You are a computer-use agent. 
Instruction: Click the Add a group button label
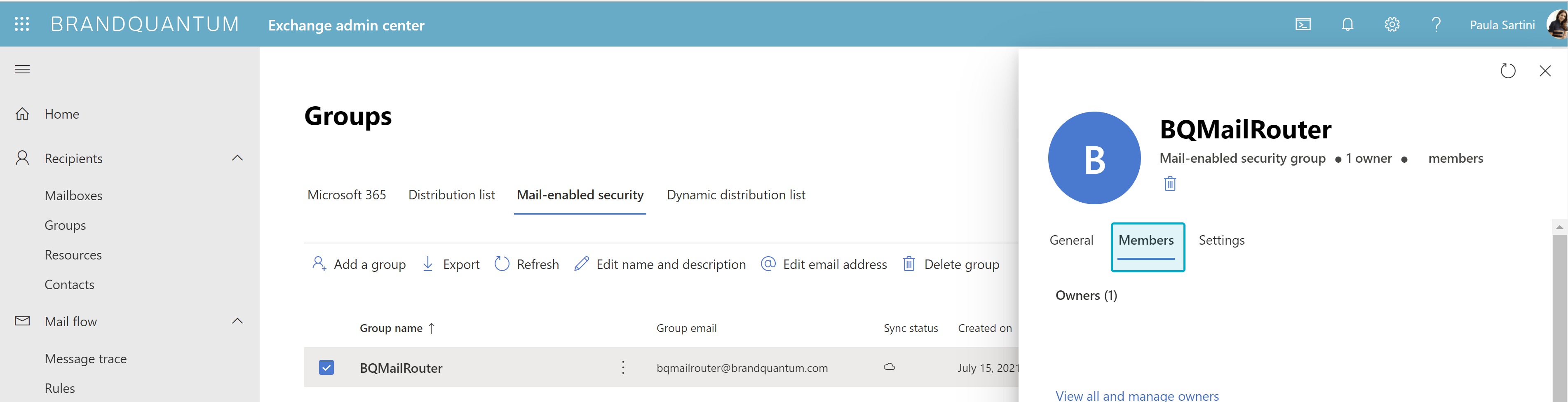369,264
